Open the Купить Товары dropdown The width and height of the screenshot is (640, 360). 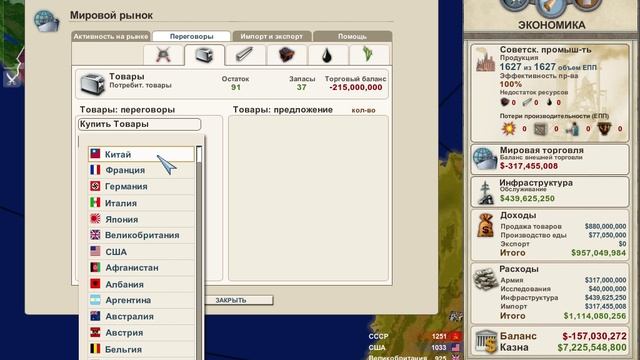click(139, 124)
